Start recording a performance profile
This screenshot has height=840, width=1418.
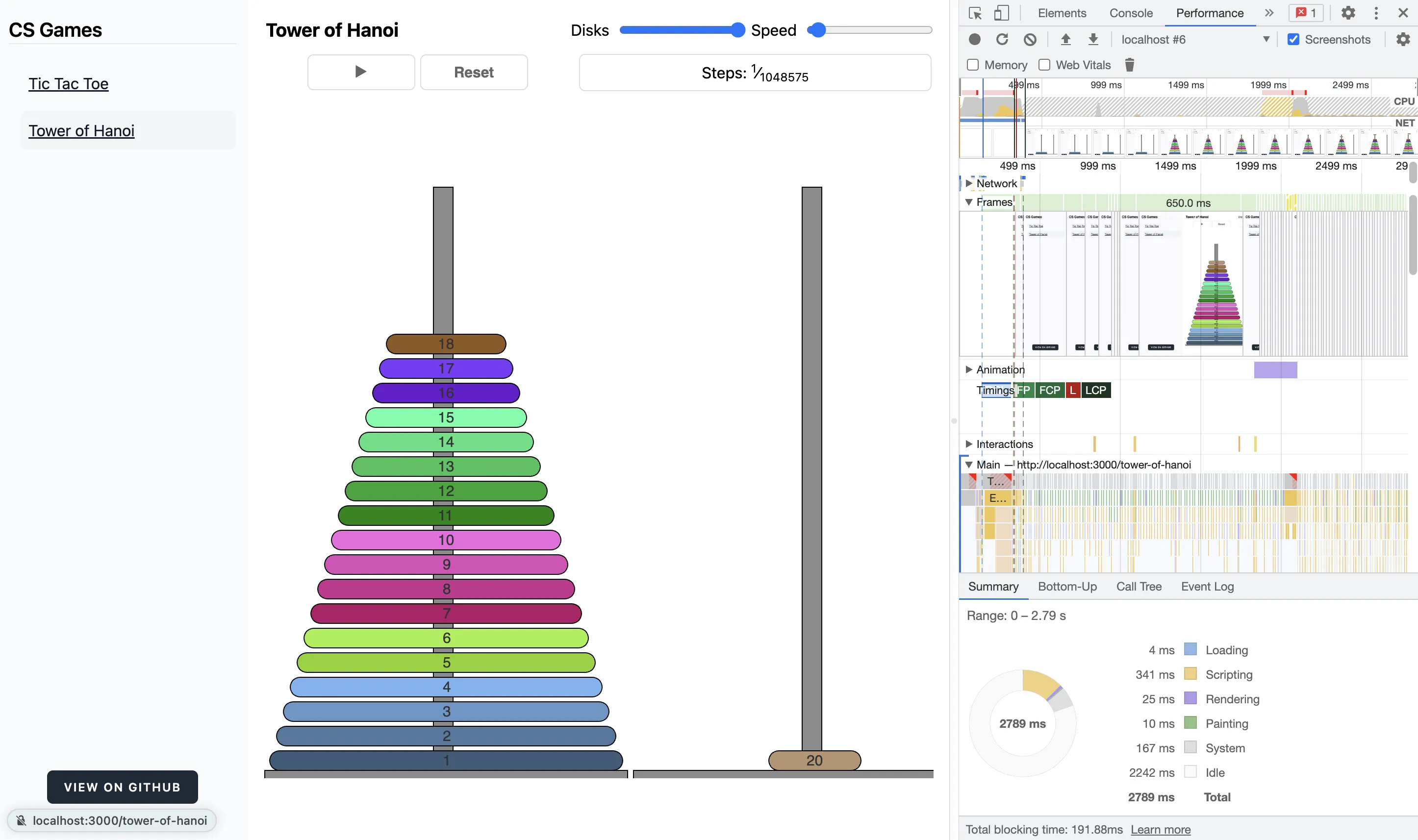pos(975,40)
